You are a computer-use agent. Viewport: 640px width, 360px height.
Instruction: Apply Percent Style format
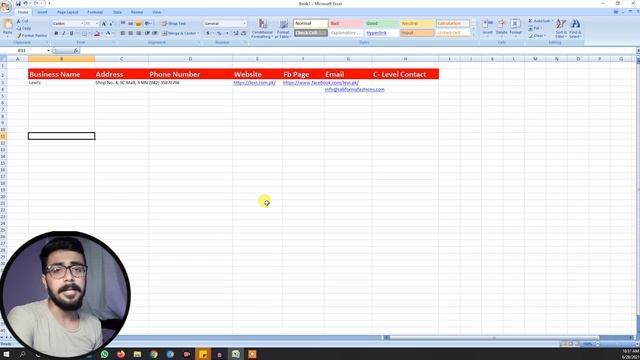pyautogui.click(x=219, y=33)
